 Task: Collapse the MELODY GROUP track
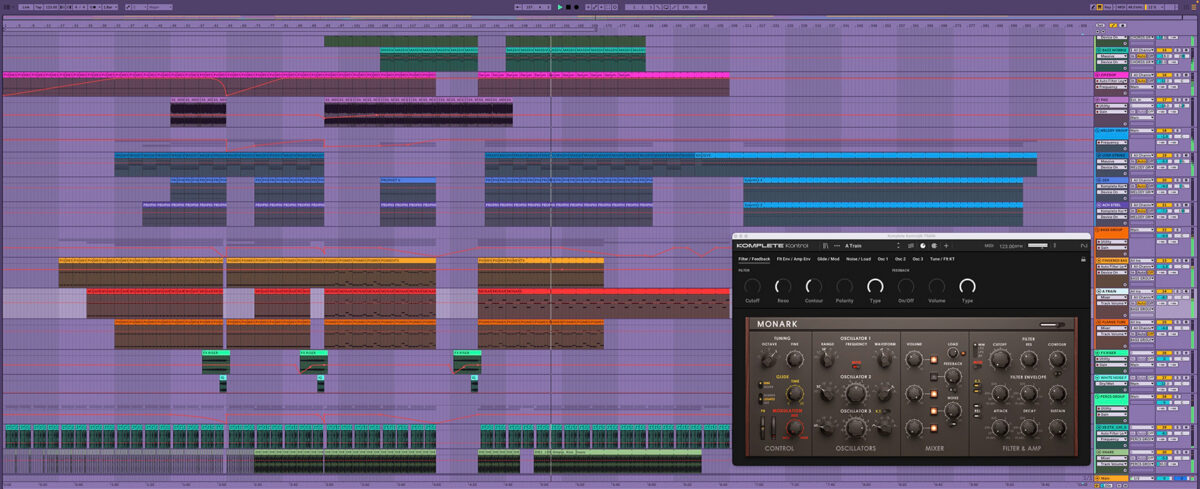pyautogui.click(x=1097, y=130)
